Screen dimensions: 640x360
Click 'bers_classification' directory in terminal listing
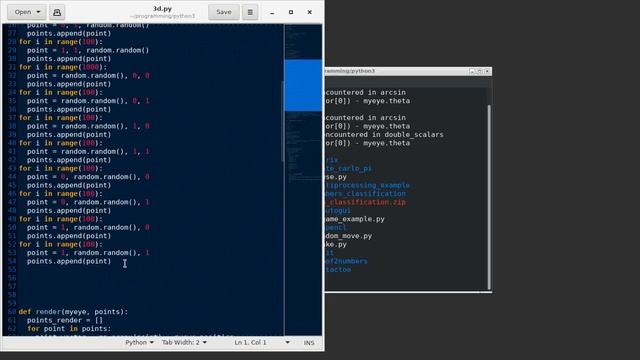[x=365, y=194]
